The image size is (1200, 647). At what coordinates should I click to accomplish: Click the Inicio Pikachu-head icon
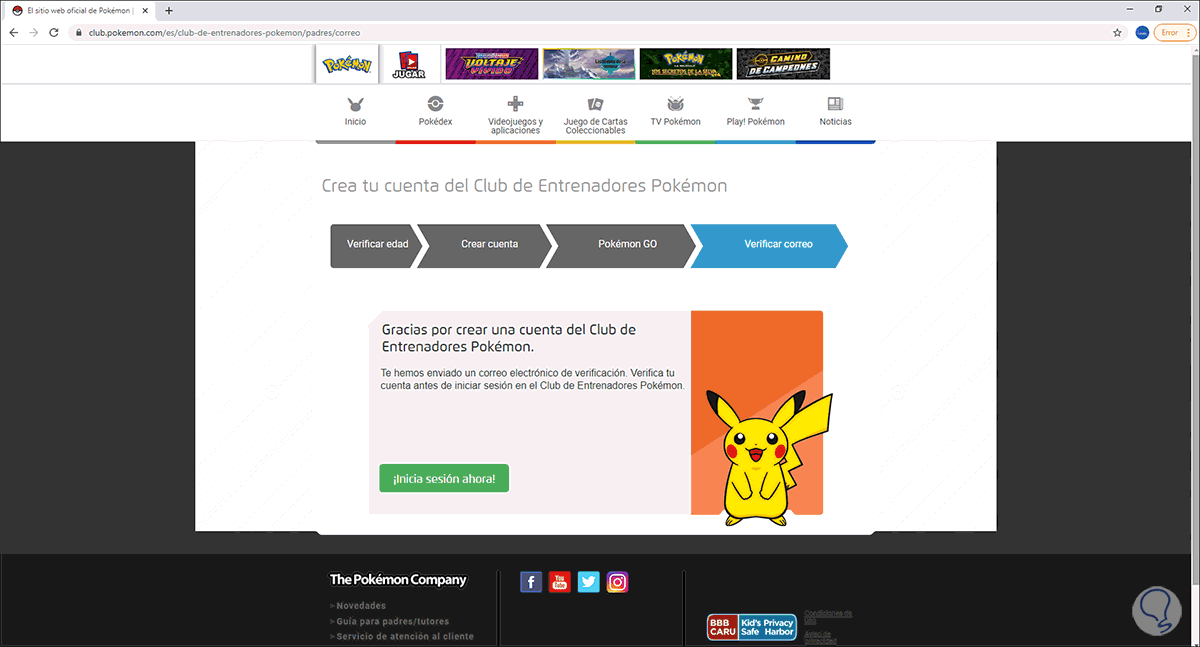355,103
